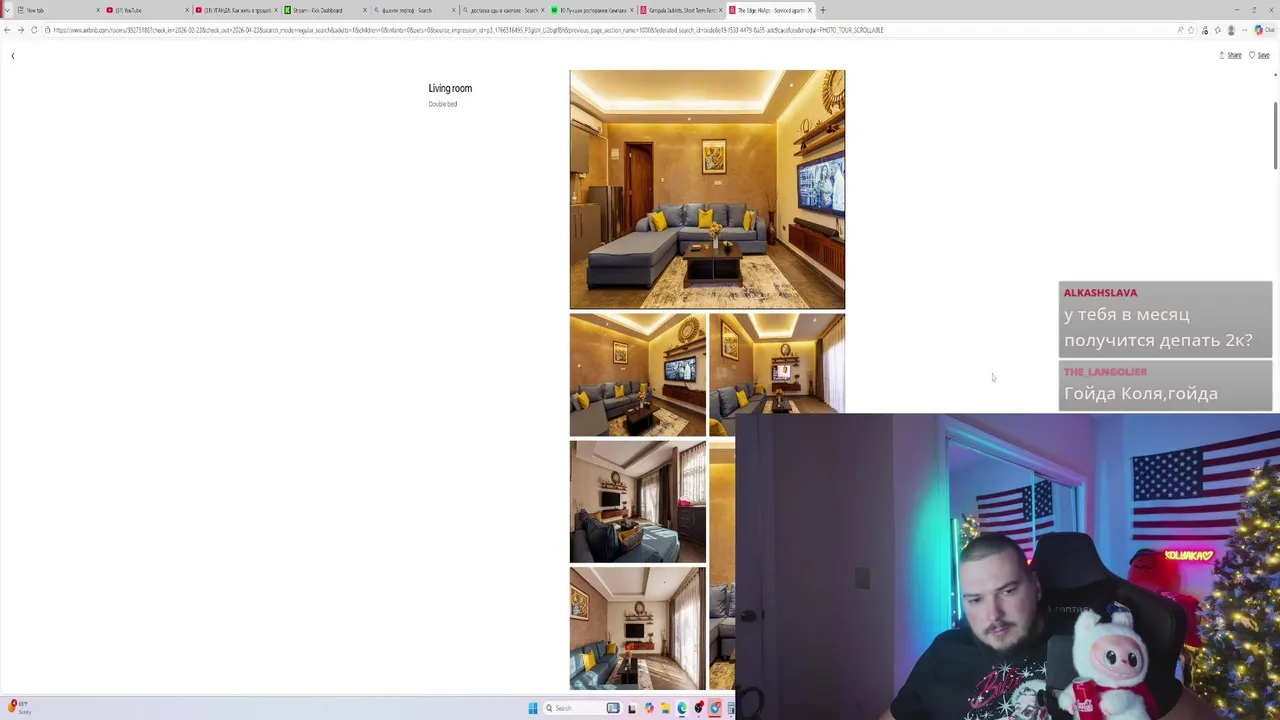Open the browser extensions icon
Screen dimensions: 1280x720
[x=1205, y=30]
